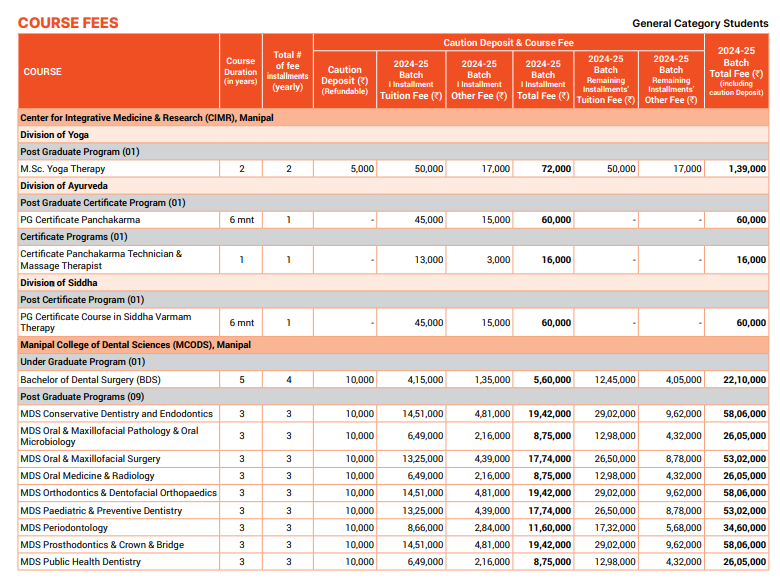Click 45,000 tuition fee for Siddha Varmam Therapy

tap(428, 323)
